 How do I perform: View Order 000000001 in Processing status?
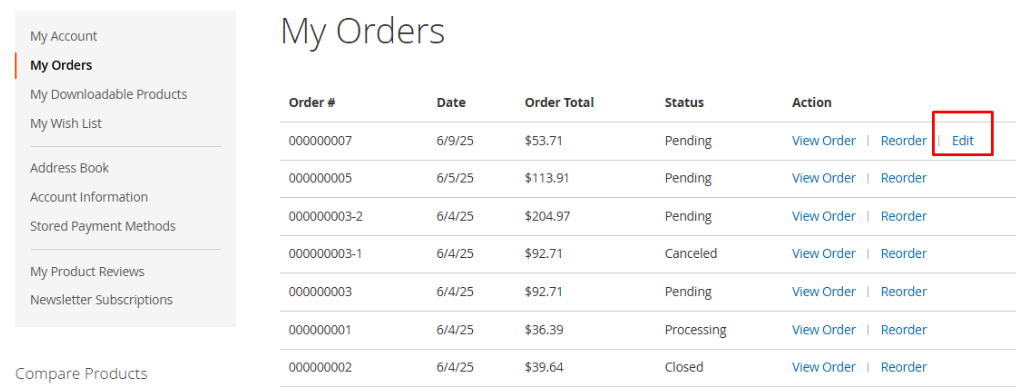(824, 330)
